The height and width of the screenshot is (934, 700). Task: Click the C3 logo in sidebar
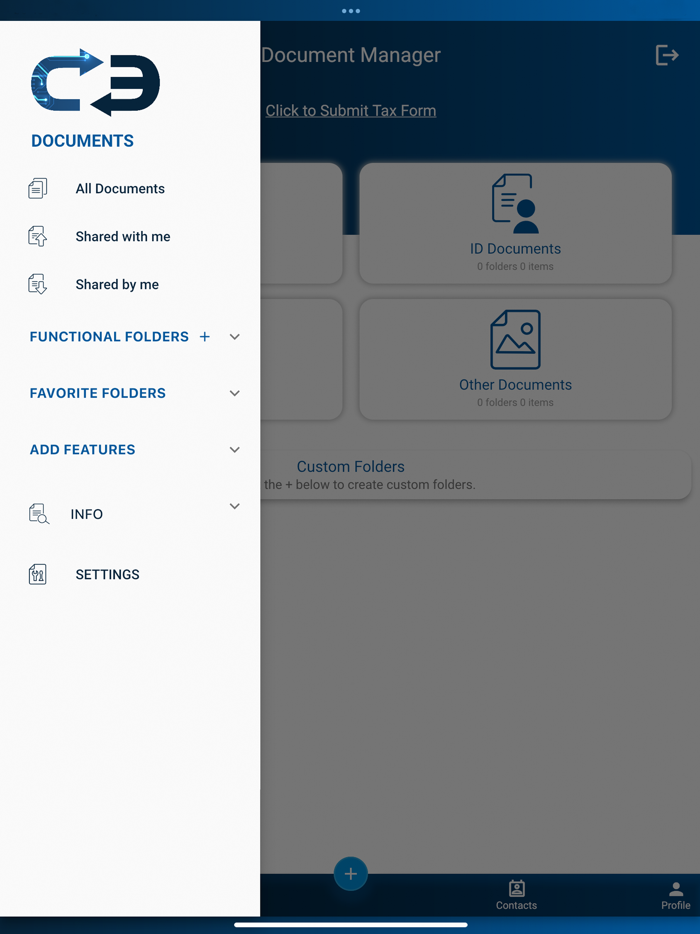95,82
